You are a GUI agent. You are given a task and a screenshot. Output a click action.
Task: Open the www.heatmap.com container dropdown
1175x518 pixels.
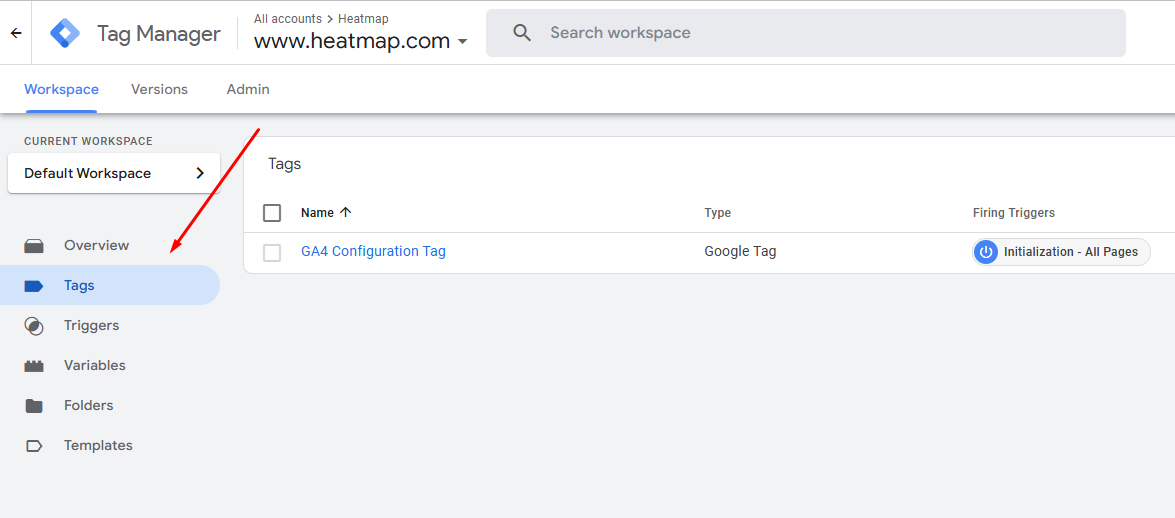[x=360, y=40]
